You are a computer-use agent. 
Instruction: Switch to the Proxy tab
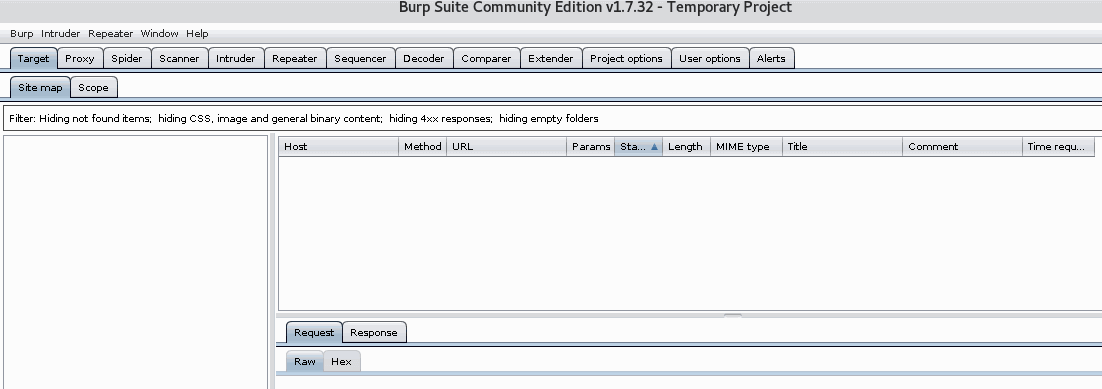79,58
